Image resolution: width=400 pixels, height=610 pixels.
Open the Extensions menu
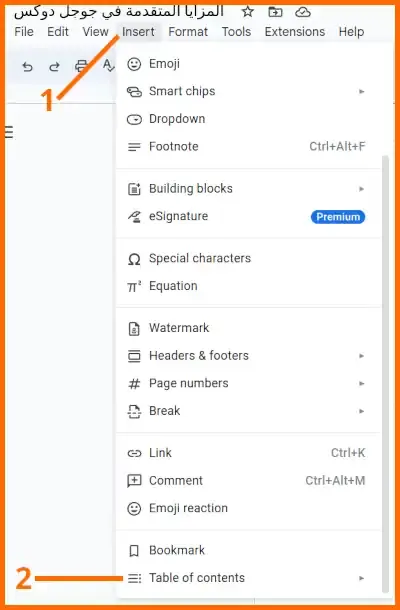295,32
